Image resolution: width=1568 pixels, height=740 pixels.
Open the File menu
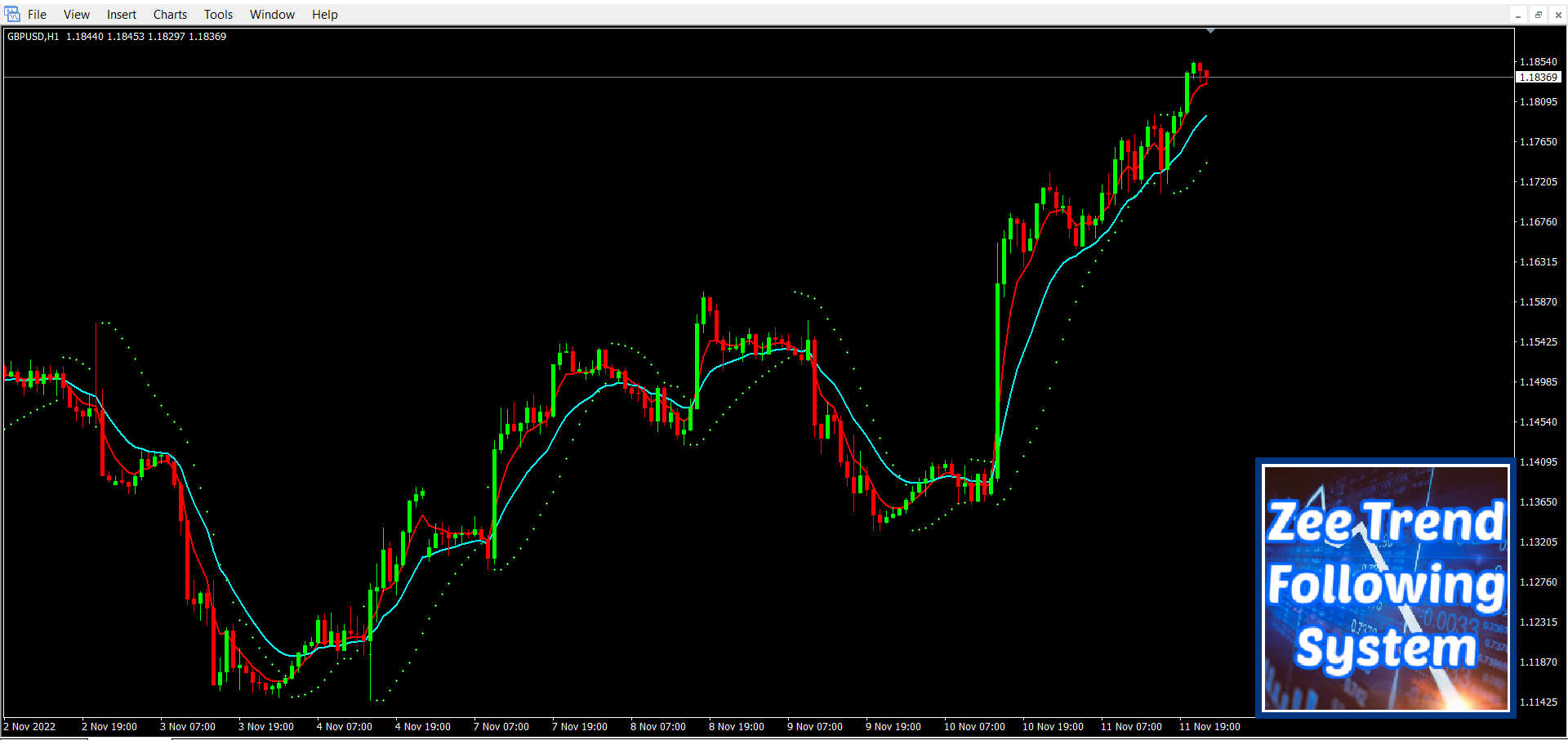tap(37, 15)
